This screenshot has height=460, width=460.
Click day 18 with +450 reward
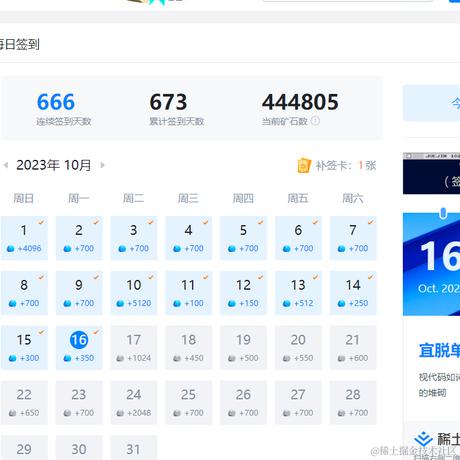188,348
